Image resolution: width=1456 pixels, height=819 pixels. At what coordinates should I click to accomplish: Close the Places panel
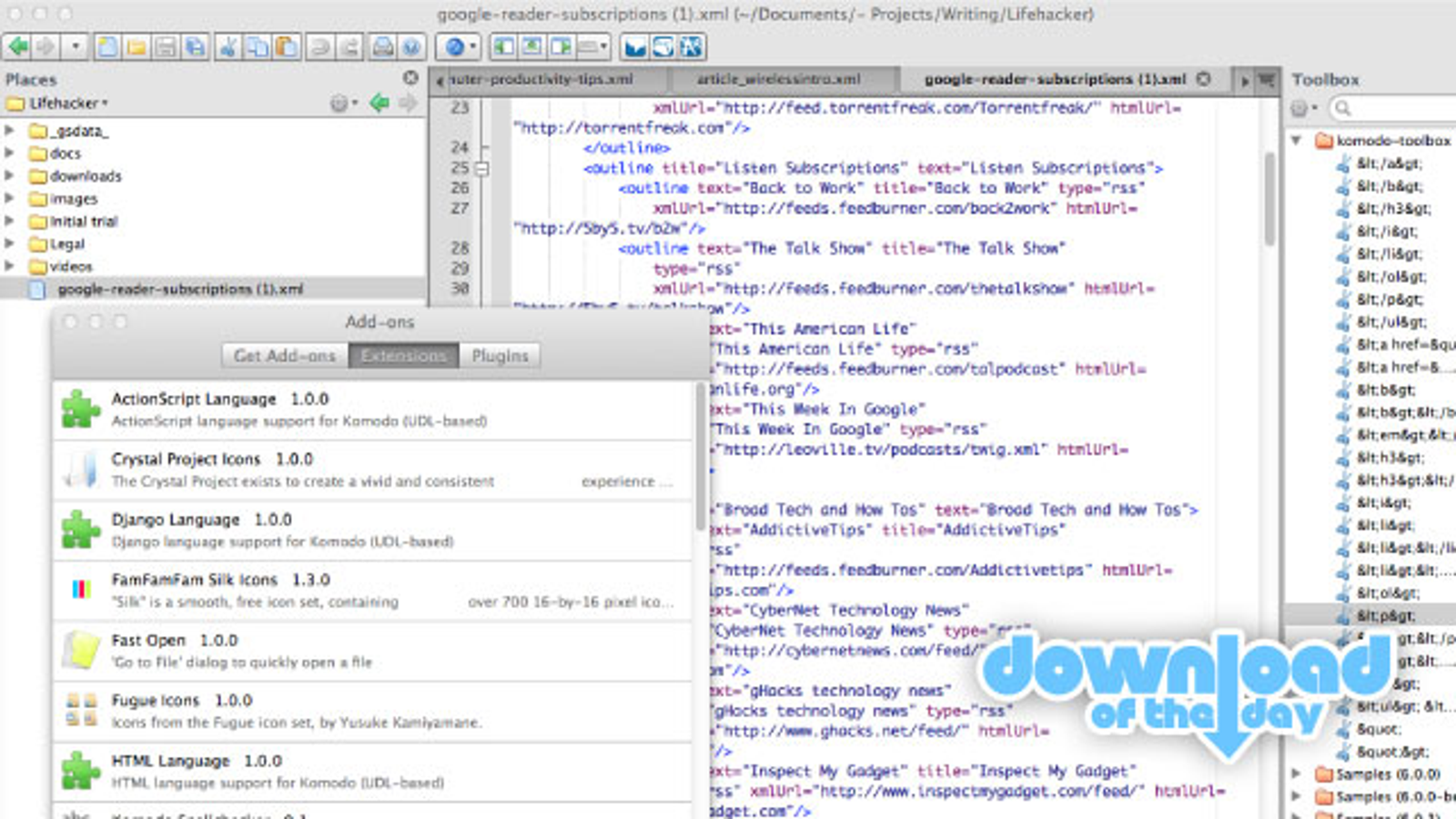[410, 78]
